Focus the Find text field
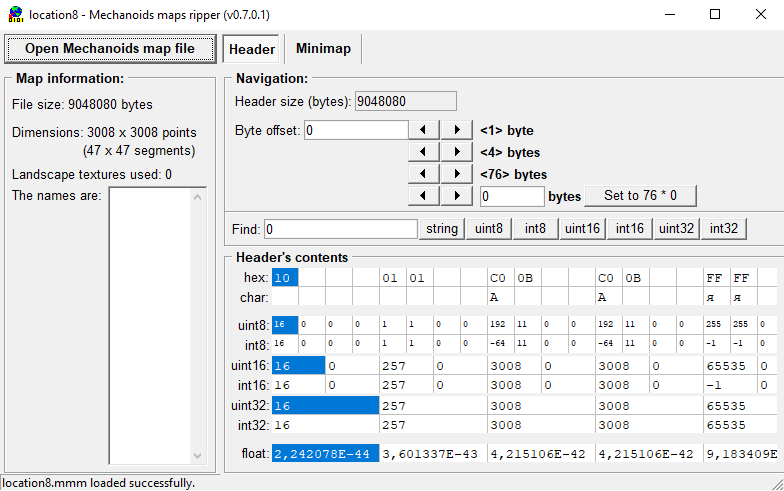The image size is (784, 491). [x=340, y=229]
